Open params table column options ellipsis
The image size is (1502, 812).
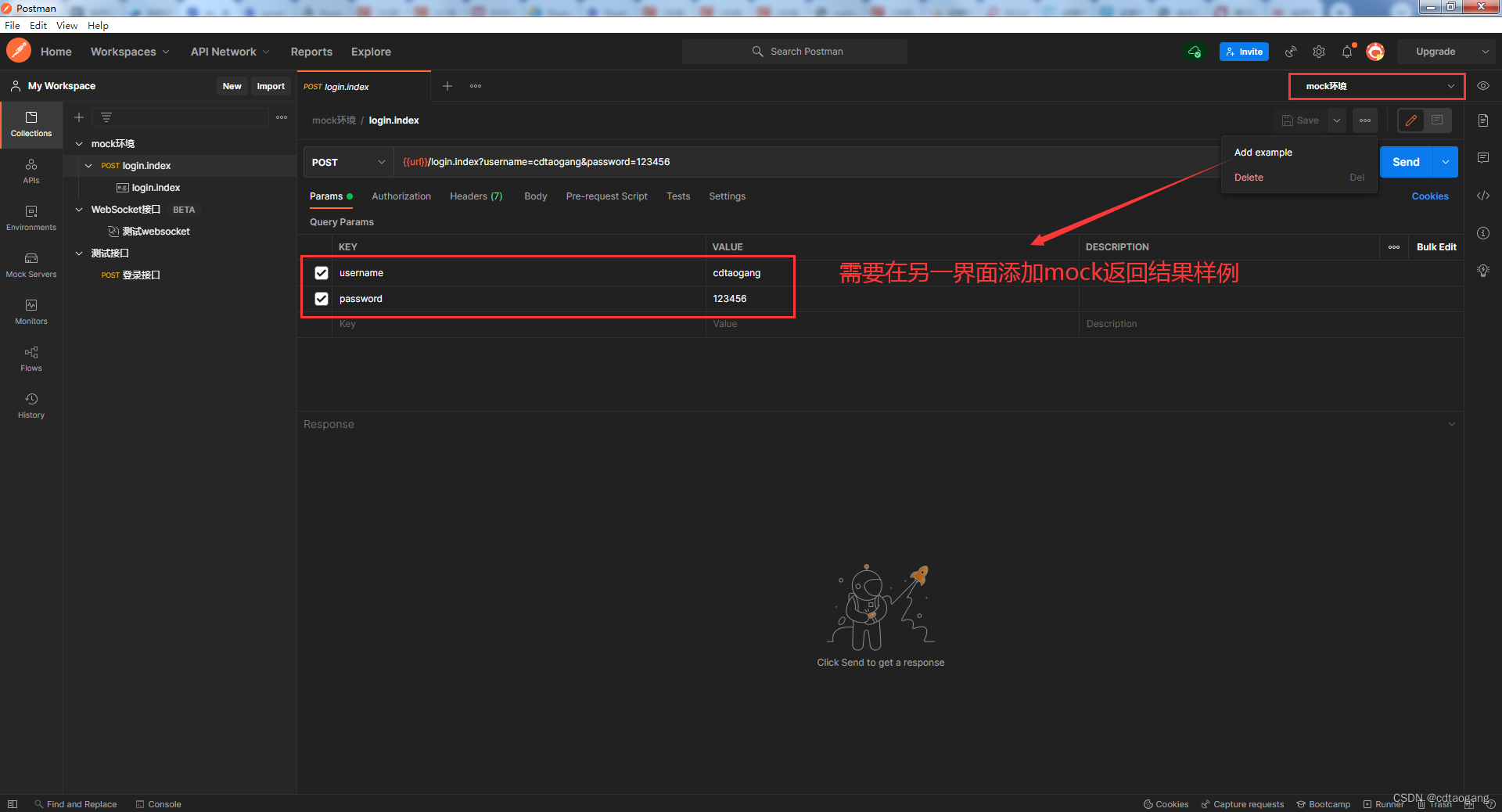[1394, 247]
